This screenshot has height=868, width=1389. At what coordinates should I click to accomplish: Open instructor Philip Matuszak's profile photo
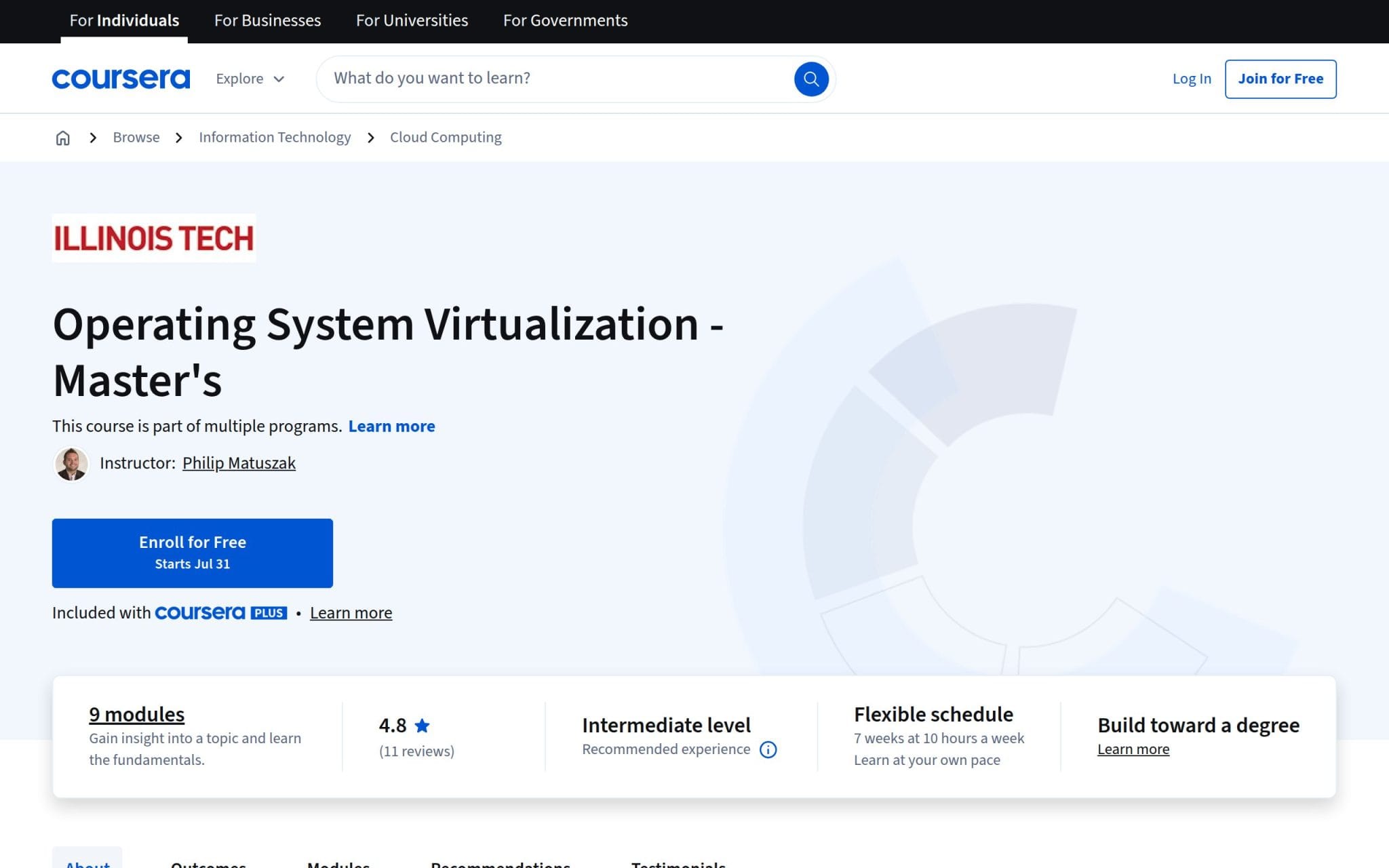tap(71, 464)
